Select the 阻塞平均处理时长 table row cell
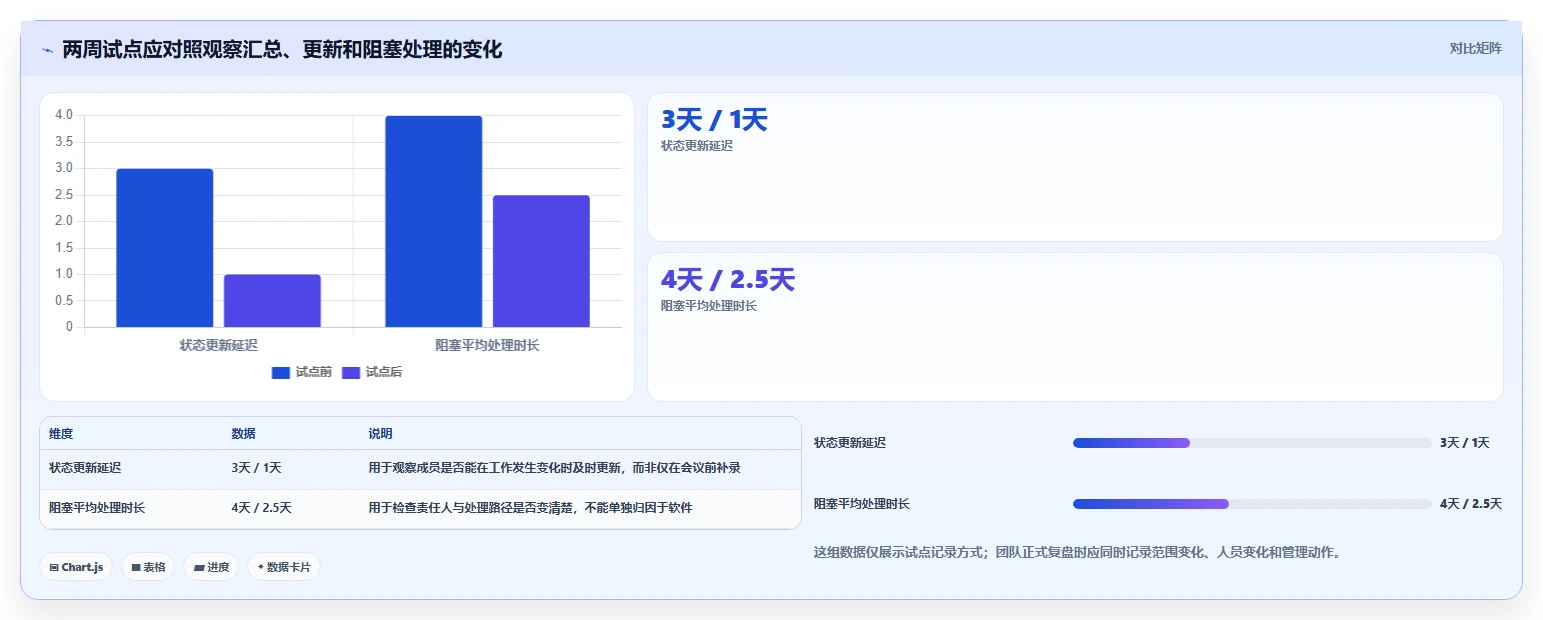 click(x=97, y=508)
